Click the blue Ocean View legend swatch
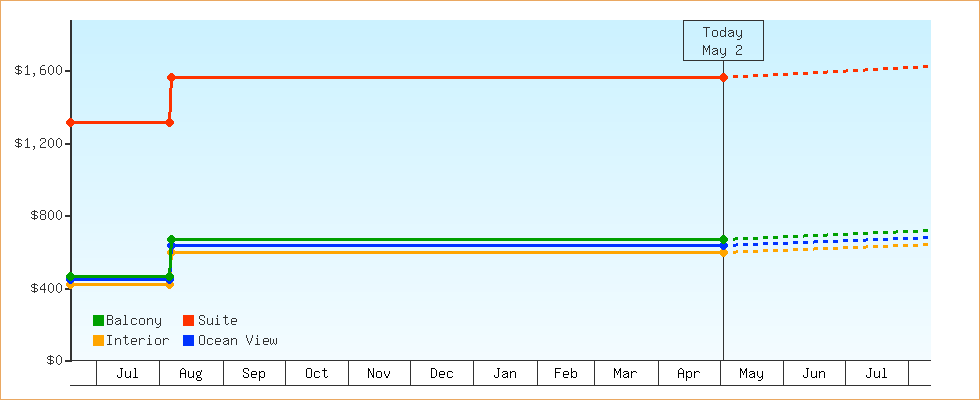The height and width of the screenshot is (400, 980). (188, 341)
